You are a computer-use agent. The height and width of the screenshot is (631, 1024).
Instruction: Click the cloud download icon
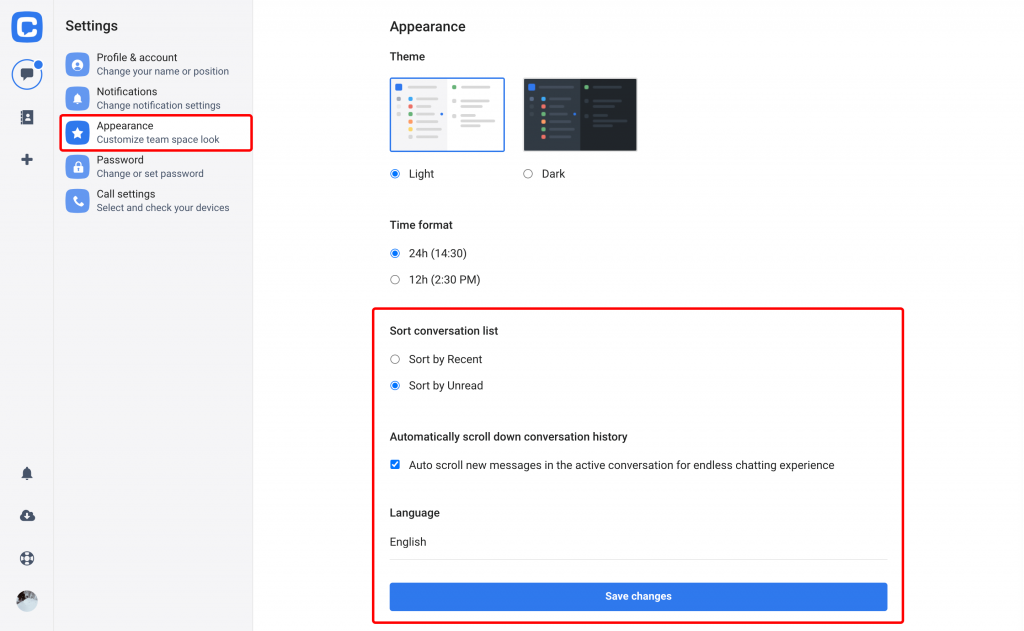click(27, 516)
